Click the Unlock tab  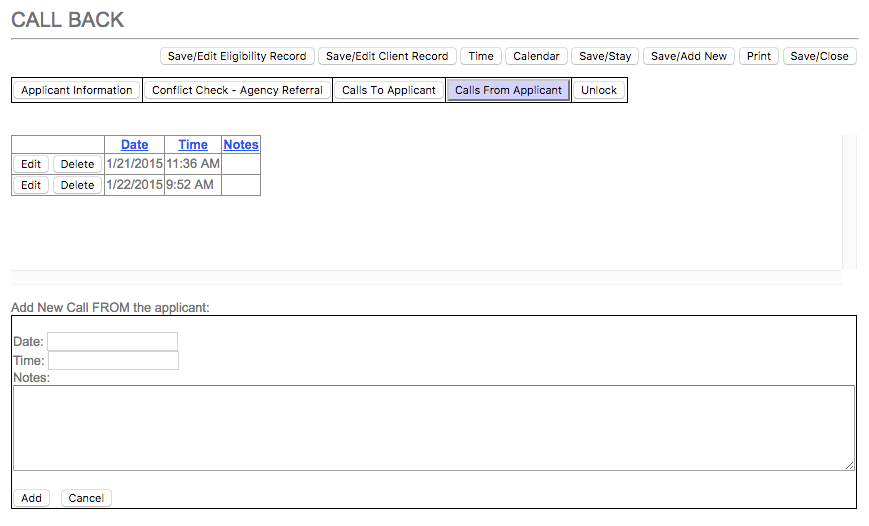point(599,90)
